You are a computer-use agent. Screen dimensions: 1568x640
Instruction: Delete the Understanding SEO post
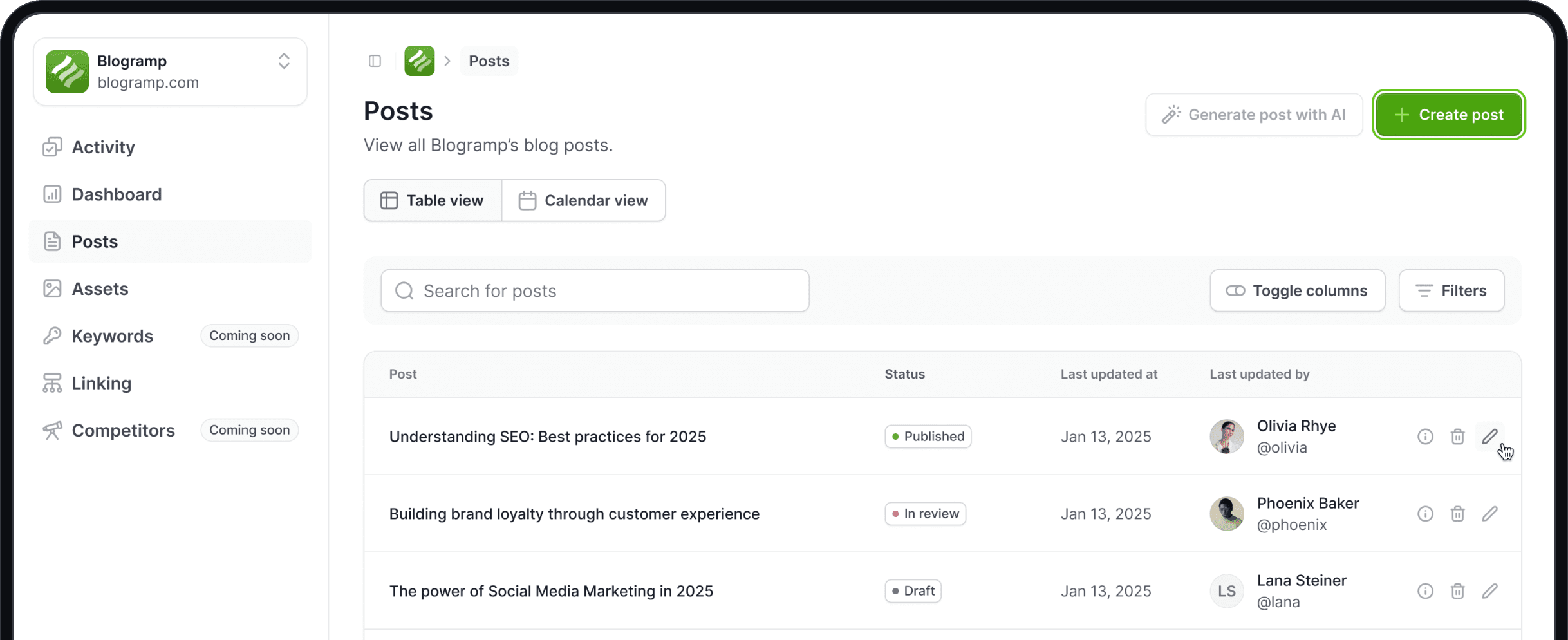tap(1457, 437)
